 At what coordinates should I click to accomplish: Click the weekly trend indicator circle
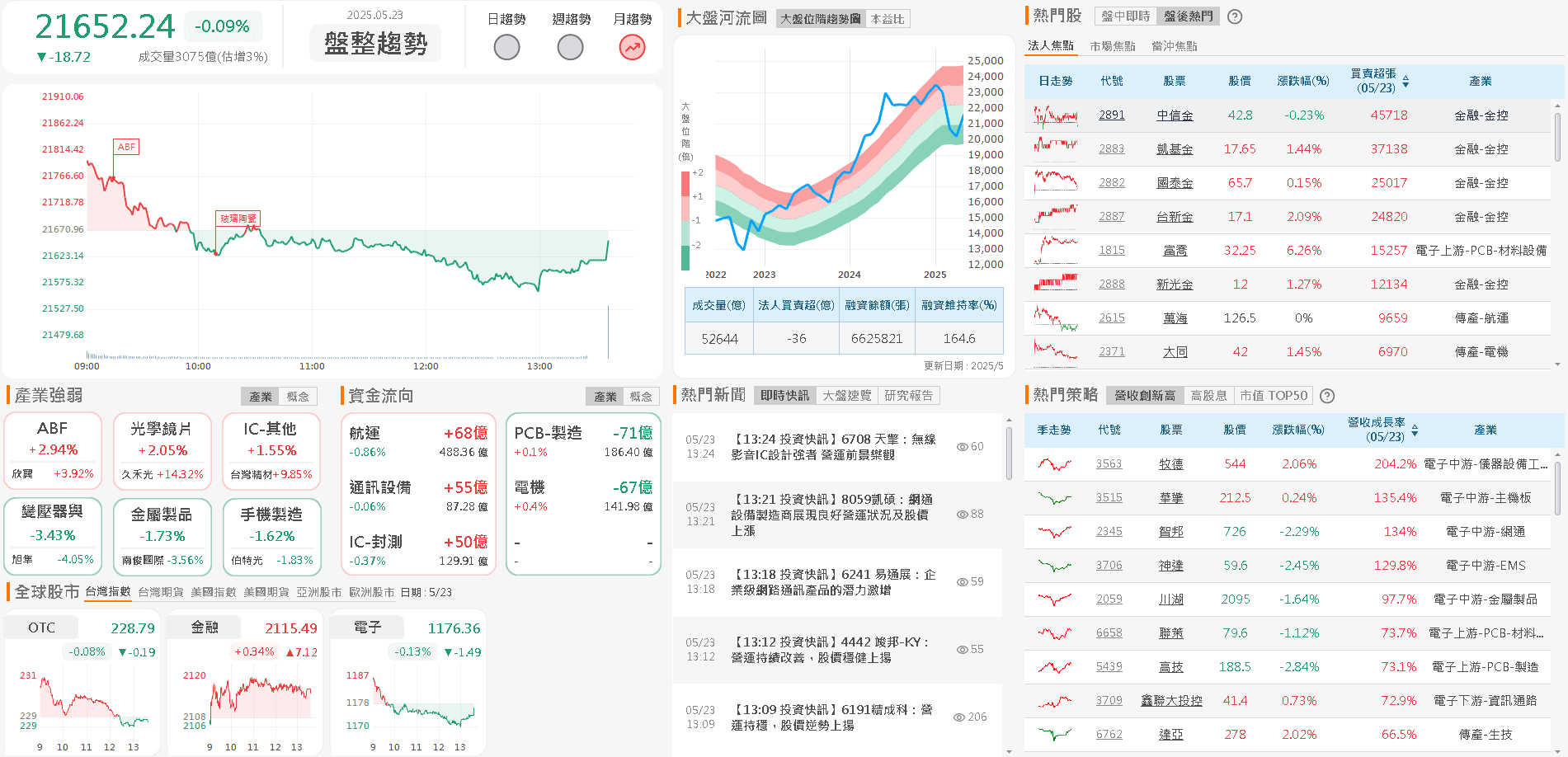point(570,48)
